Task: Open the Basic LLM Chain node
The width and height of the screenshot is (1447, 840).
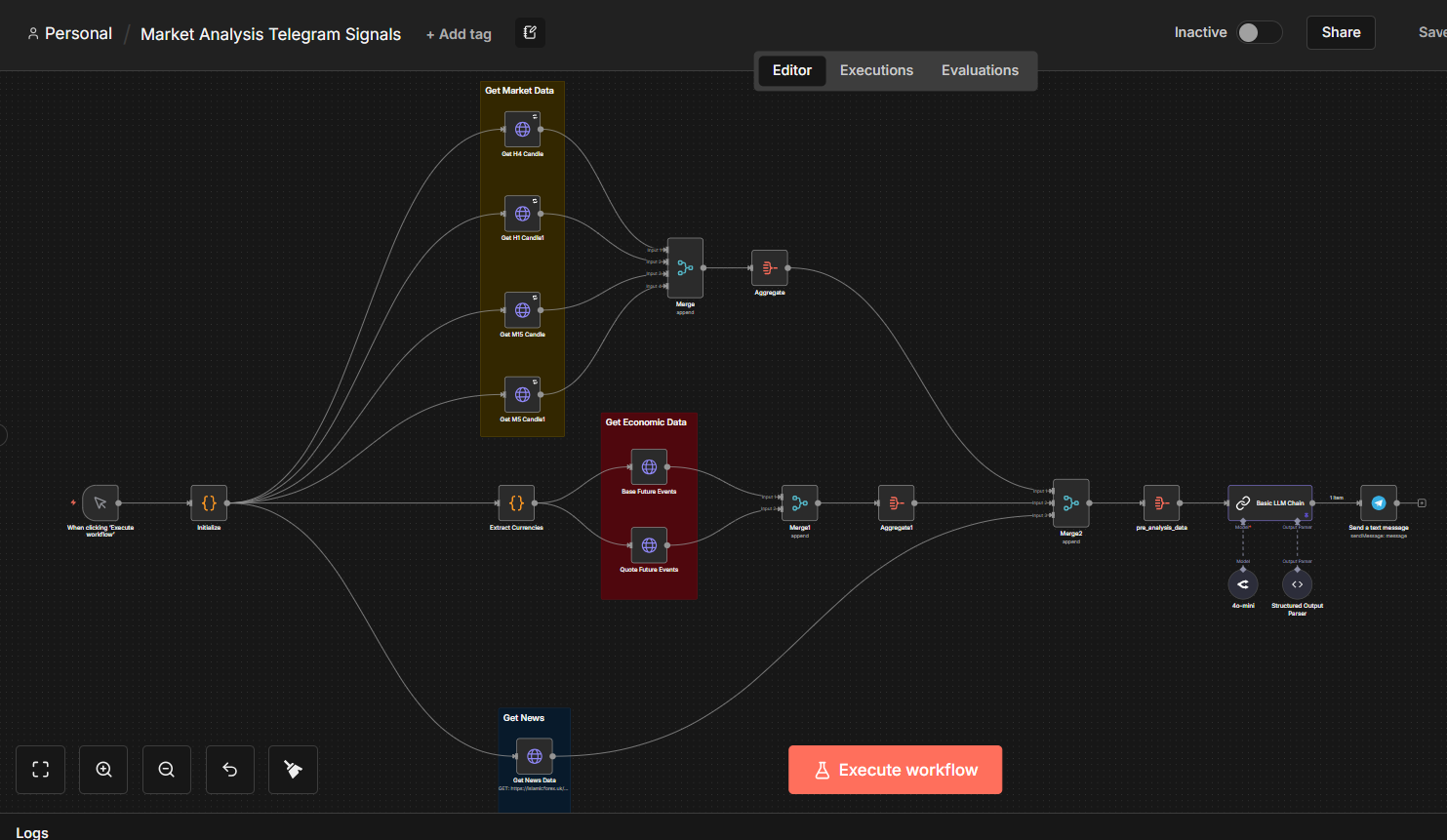Action: (1268, 503)
